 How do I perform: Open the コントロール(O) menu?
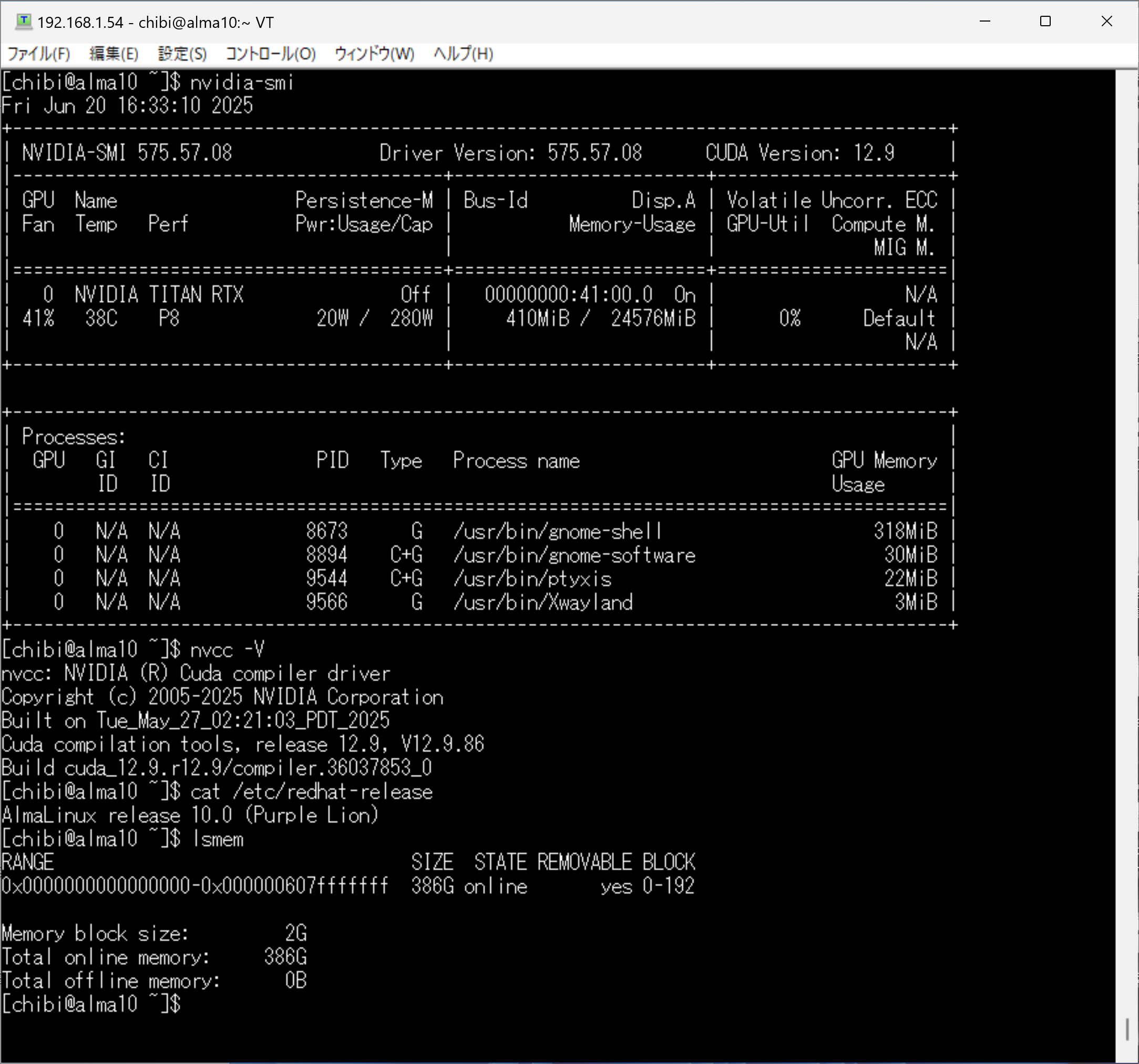pos(270,54)
